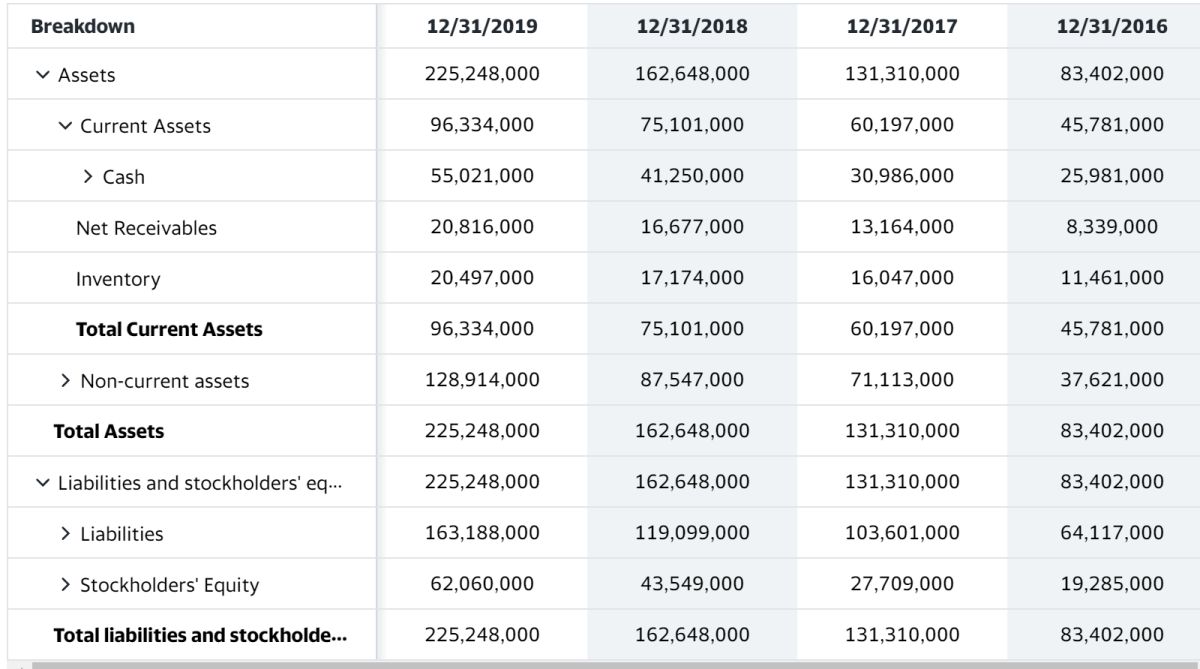Click the Total Assets row label
Screen dimensions: 1200x669
[x=109, y=432]
